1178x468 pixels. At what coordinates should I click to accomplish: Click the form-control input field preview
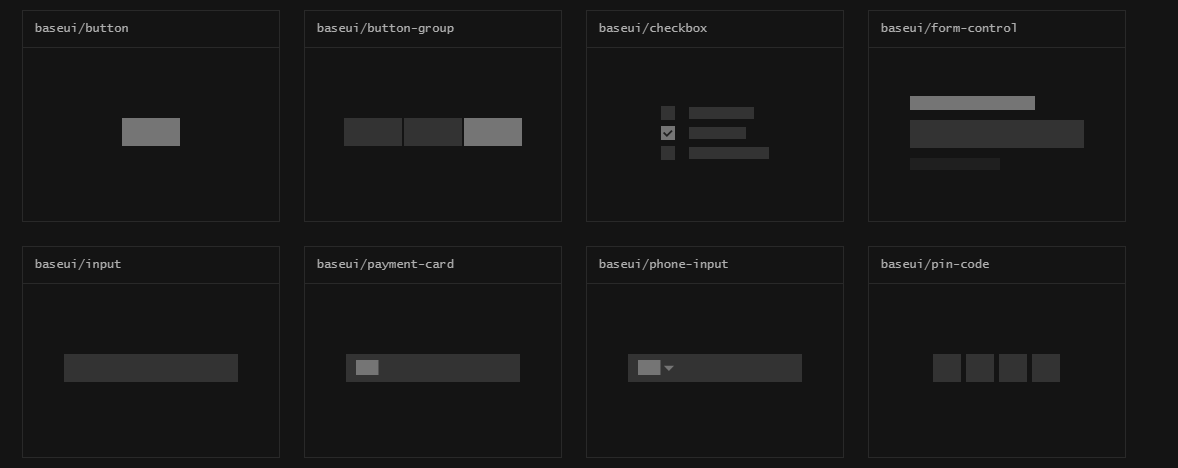tap(996, 134)
